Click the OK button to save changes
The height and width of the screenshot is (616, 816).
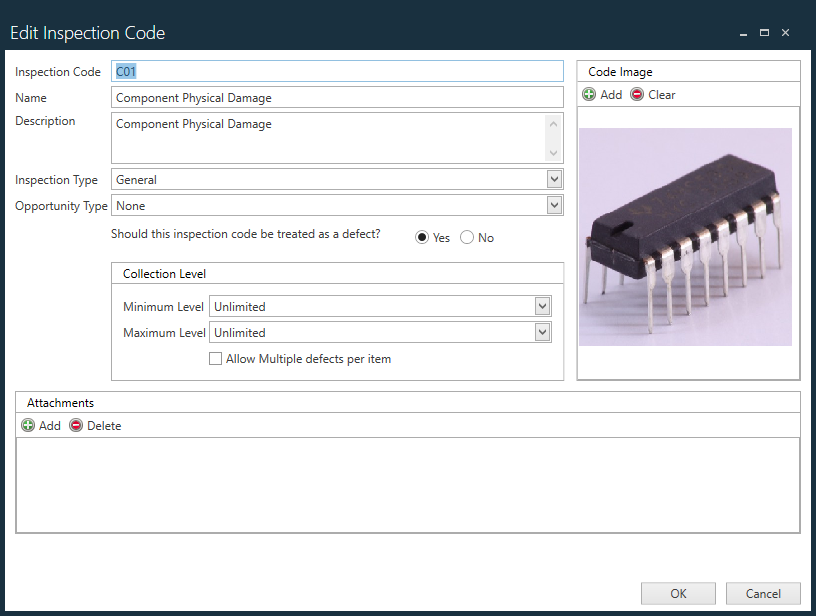point(678,593)
